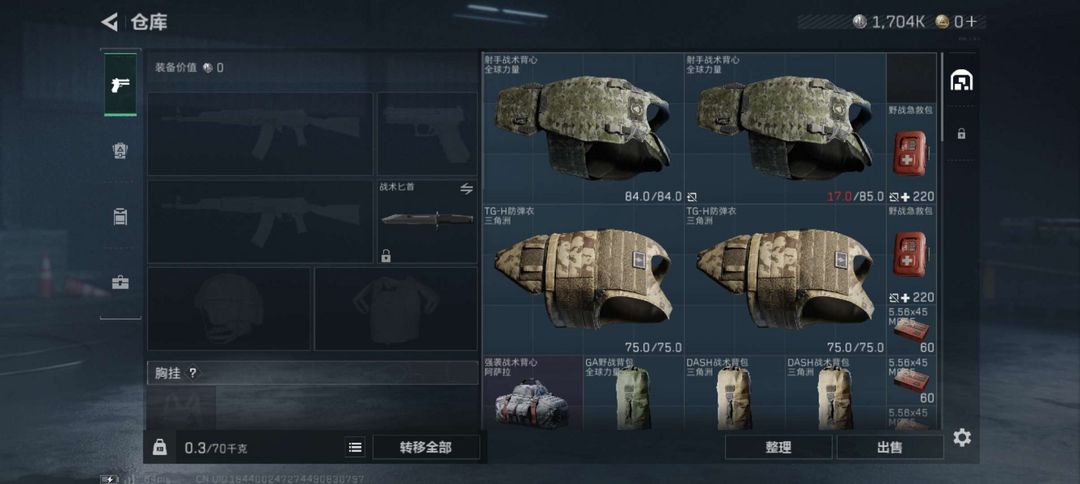Open the medical case tab in left sidebar
The image size is (1080, 484).
pyautogui.click(x=121, y=282)
